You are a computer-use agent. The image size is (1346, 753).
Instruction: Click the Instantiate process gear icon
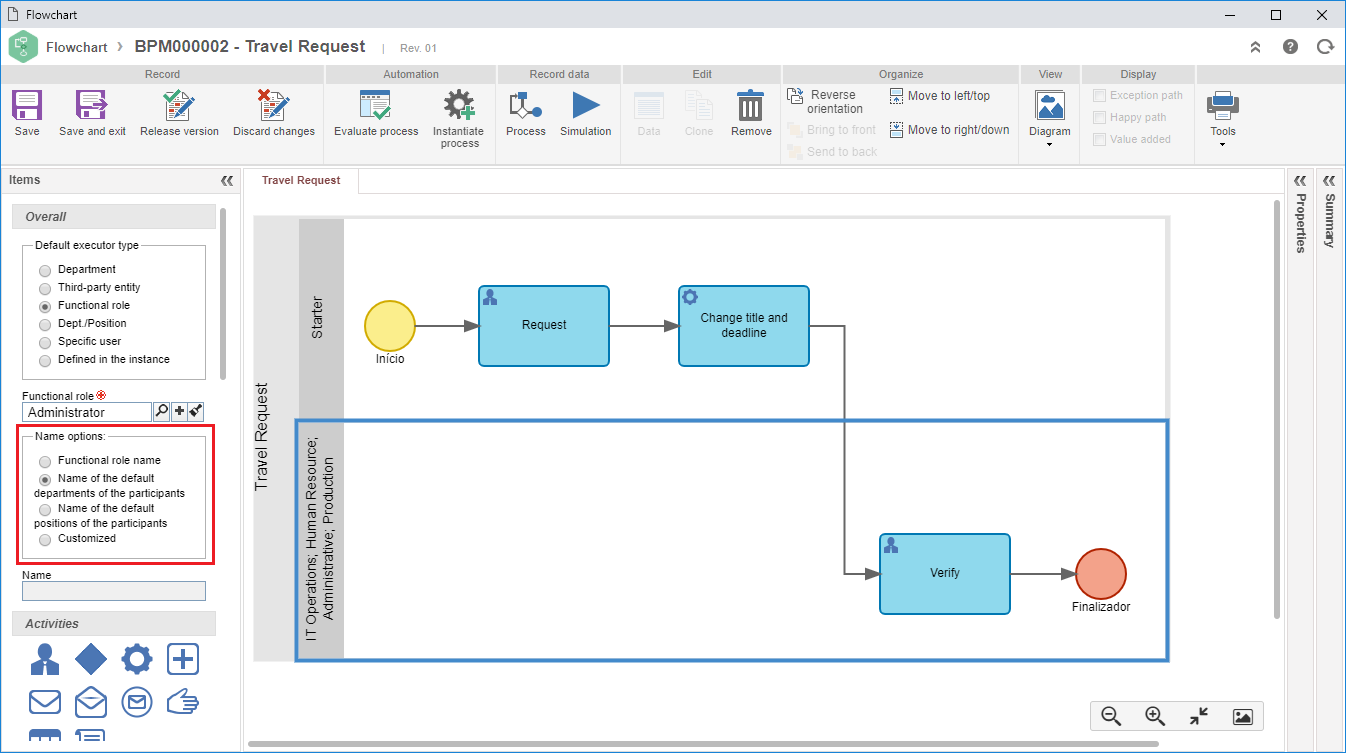(458, 106)
